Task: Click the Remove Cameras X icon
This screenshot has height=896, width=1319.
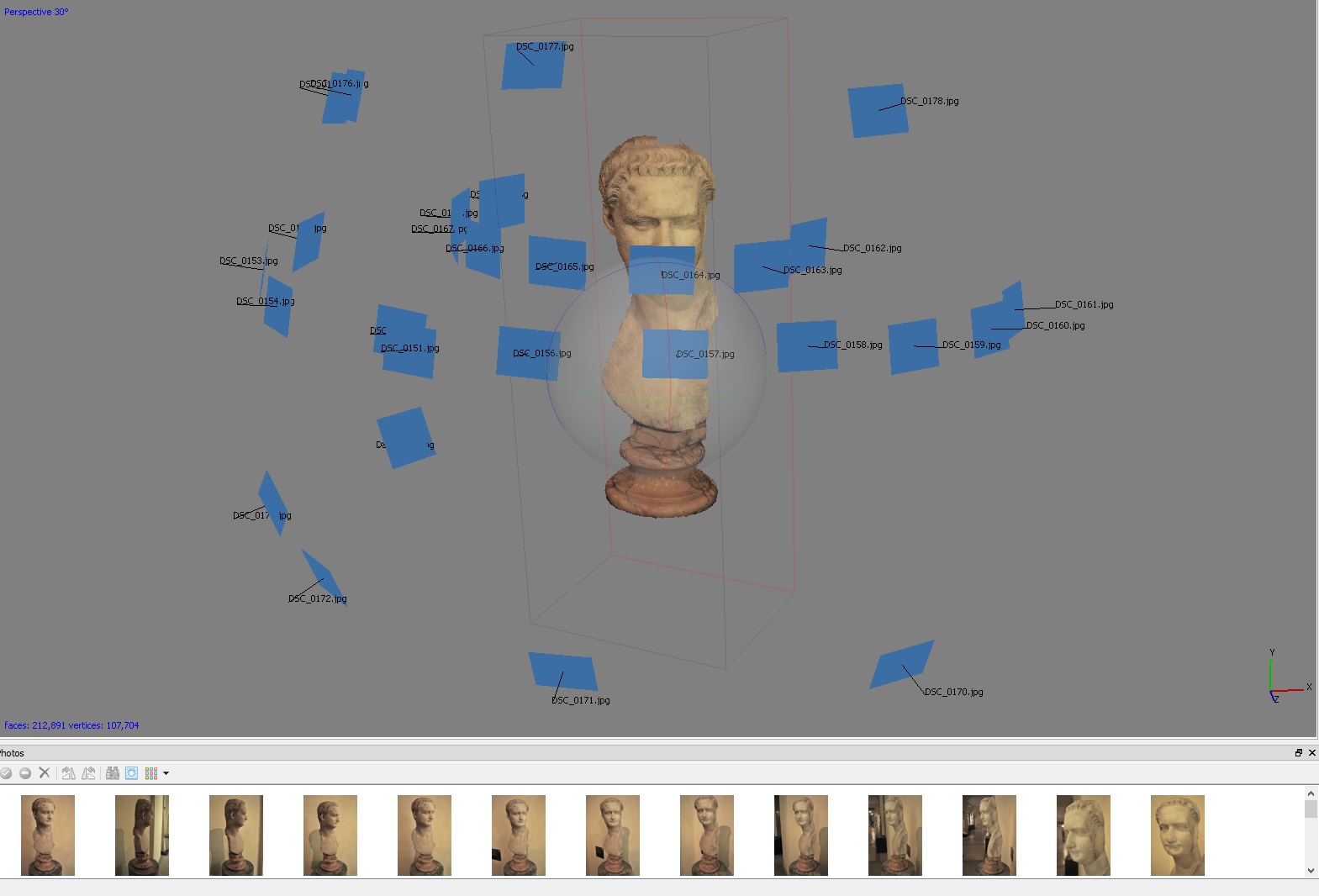Action: click(x=45, y=773)
